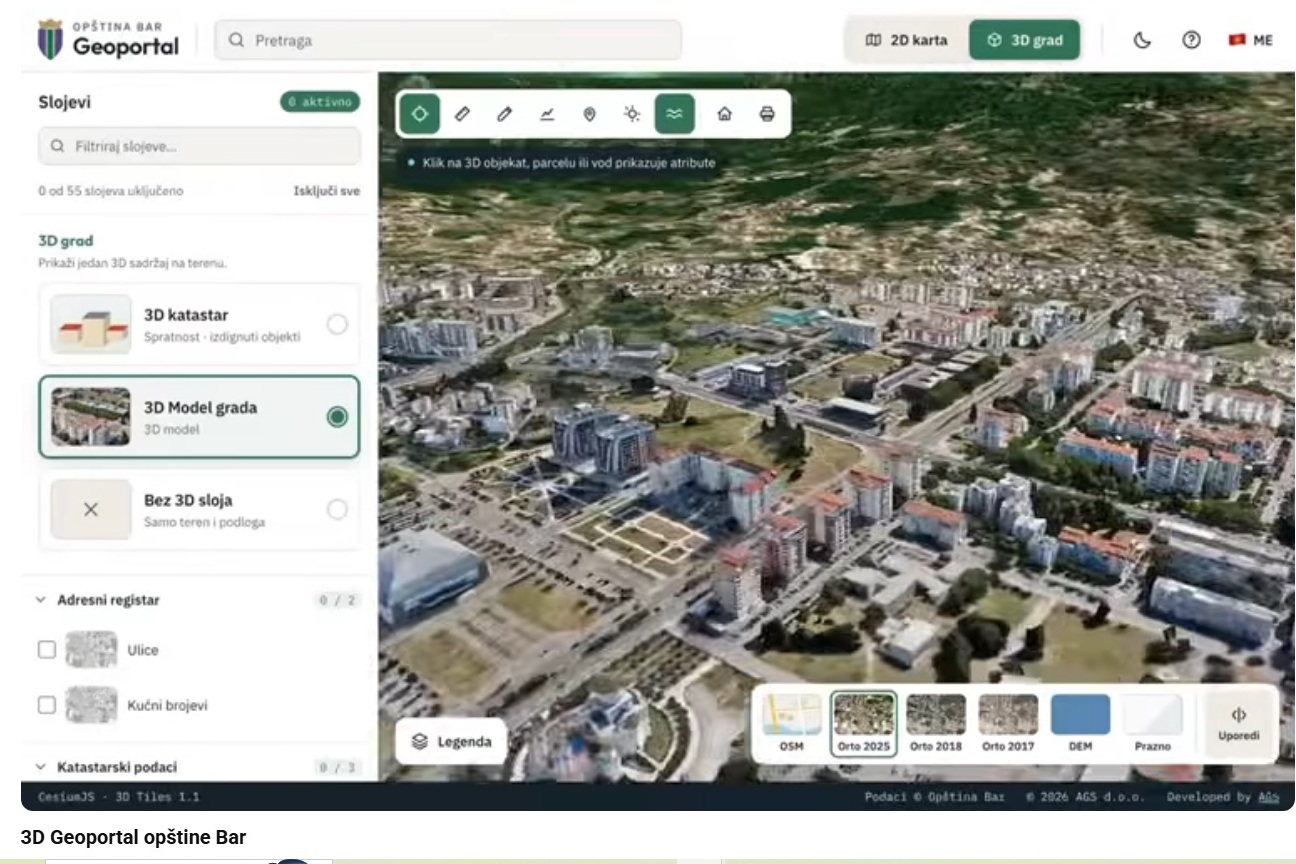Select the identify/target tool in map toolbar
Screen dimensions: 1296x864
click(420, 114)
